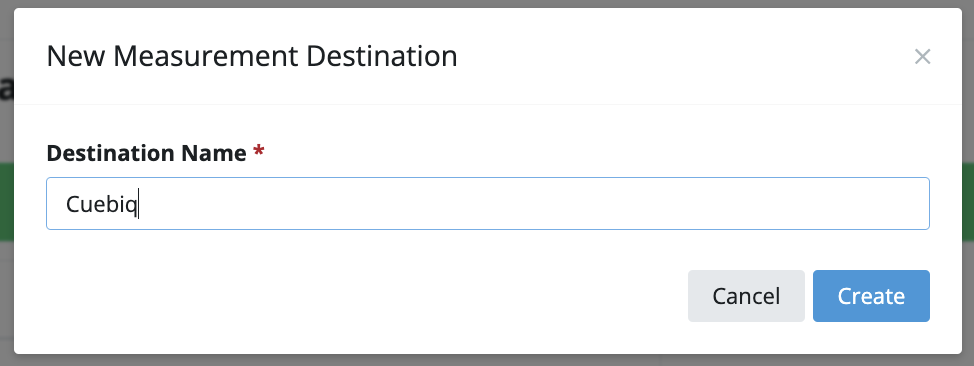Click the 'Cuebiq' text in the field
Screen dimensions: 974x366
coord(101,204)
